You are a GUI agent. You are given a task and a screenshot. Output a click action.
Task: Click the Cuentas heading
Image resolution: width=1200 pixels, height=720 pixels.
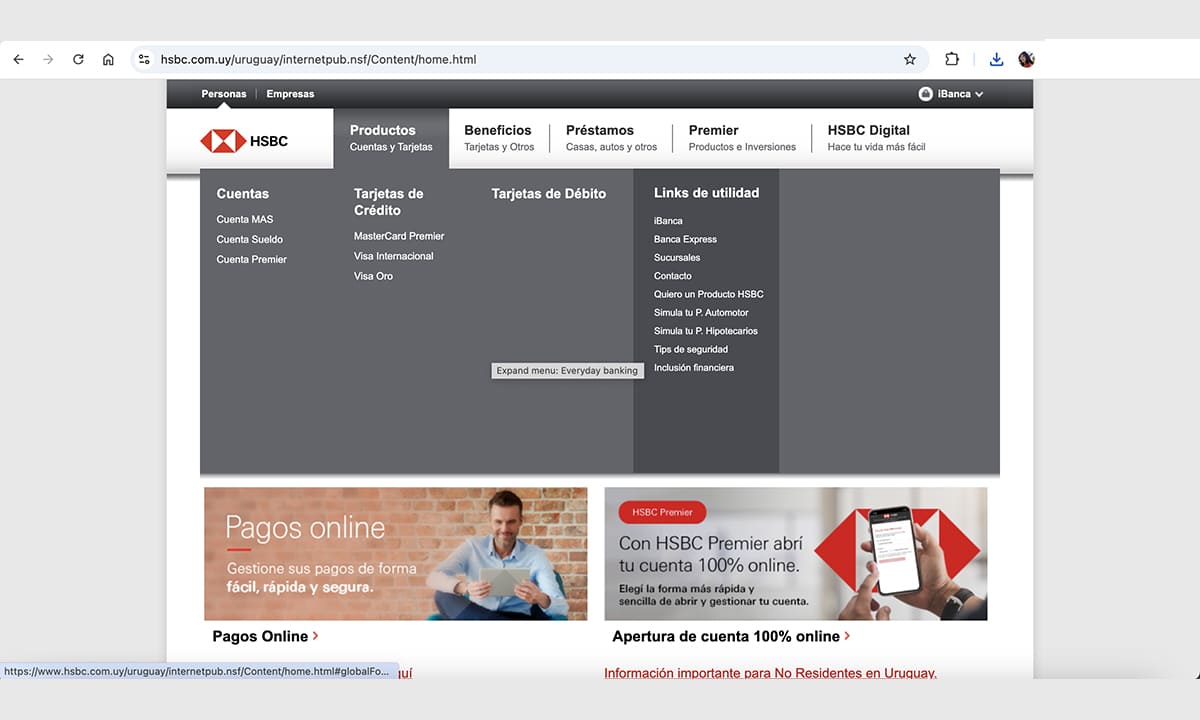(242, 194)
